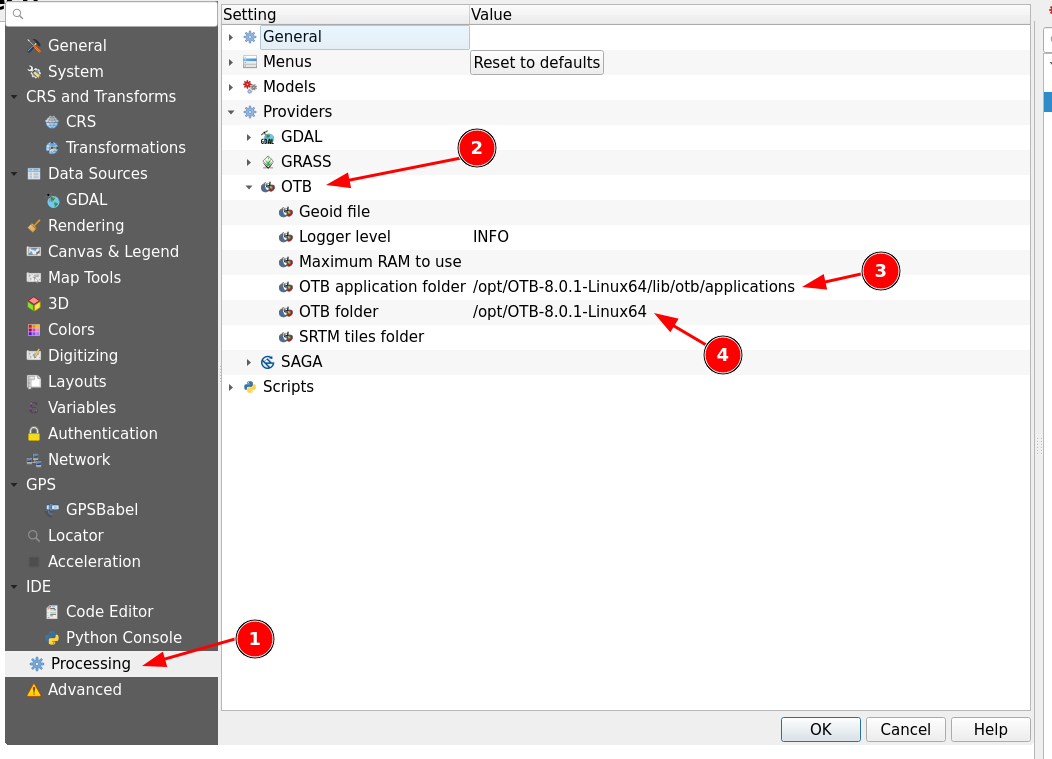
Task: Click the Canvas & Legend icon
Action: (x=34, y=252)
